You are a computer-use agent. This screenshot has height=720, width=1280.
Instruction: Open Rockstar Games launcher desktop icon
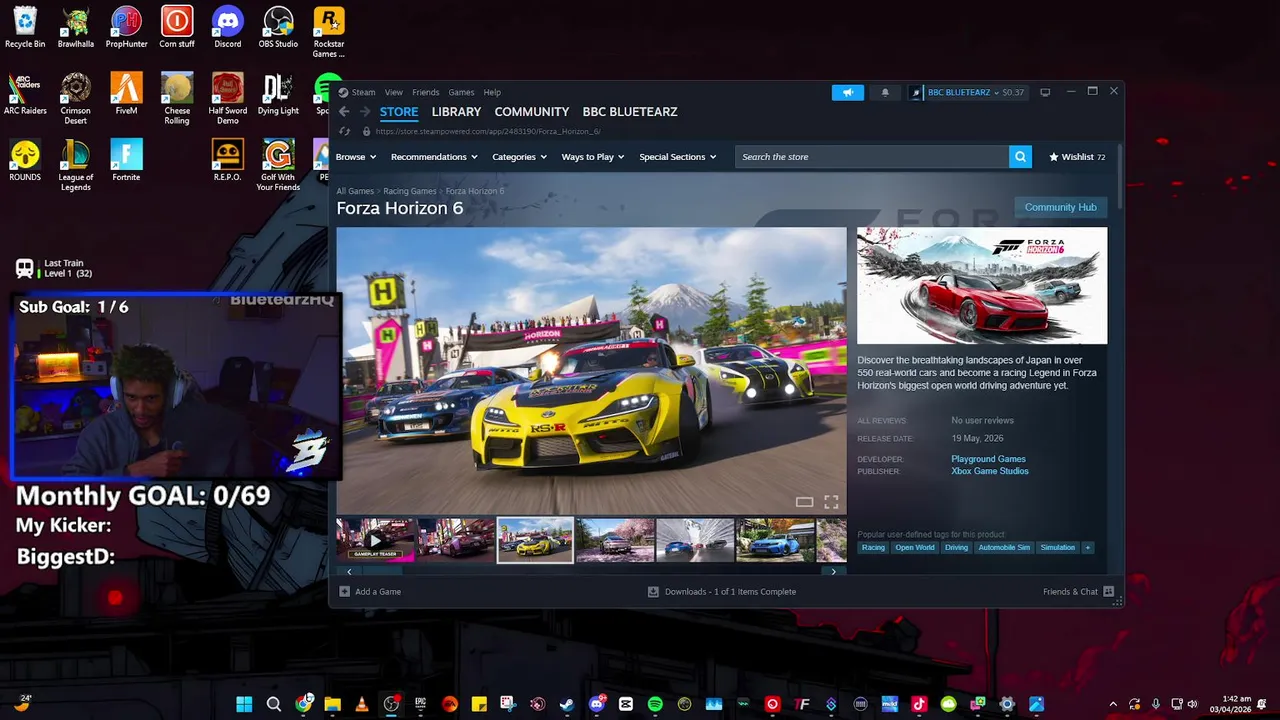point(329,32)
